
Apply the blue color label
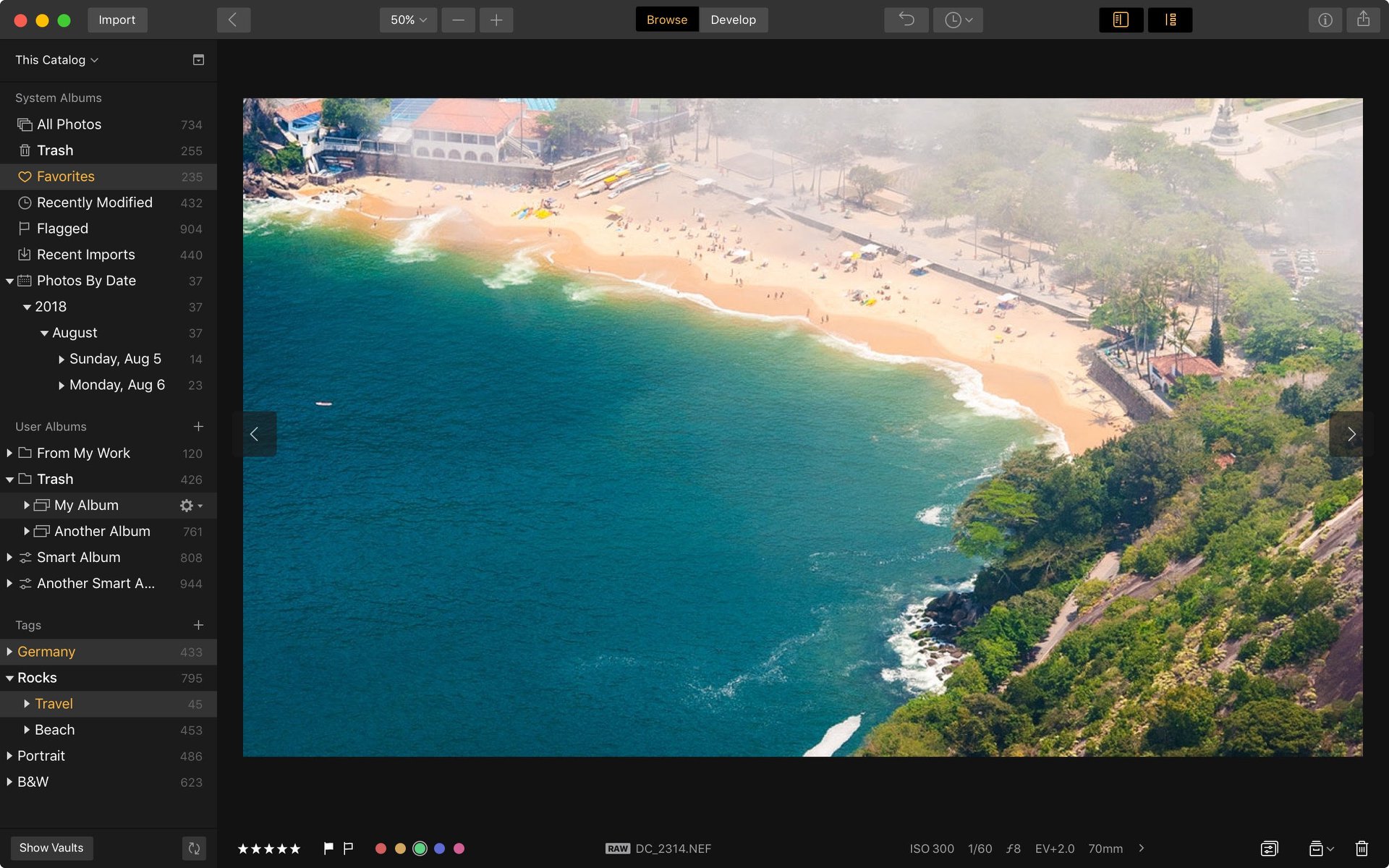point(439,848)
